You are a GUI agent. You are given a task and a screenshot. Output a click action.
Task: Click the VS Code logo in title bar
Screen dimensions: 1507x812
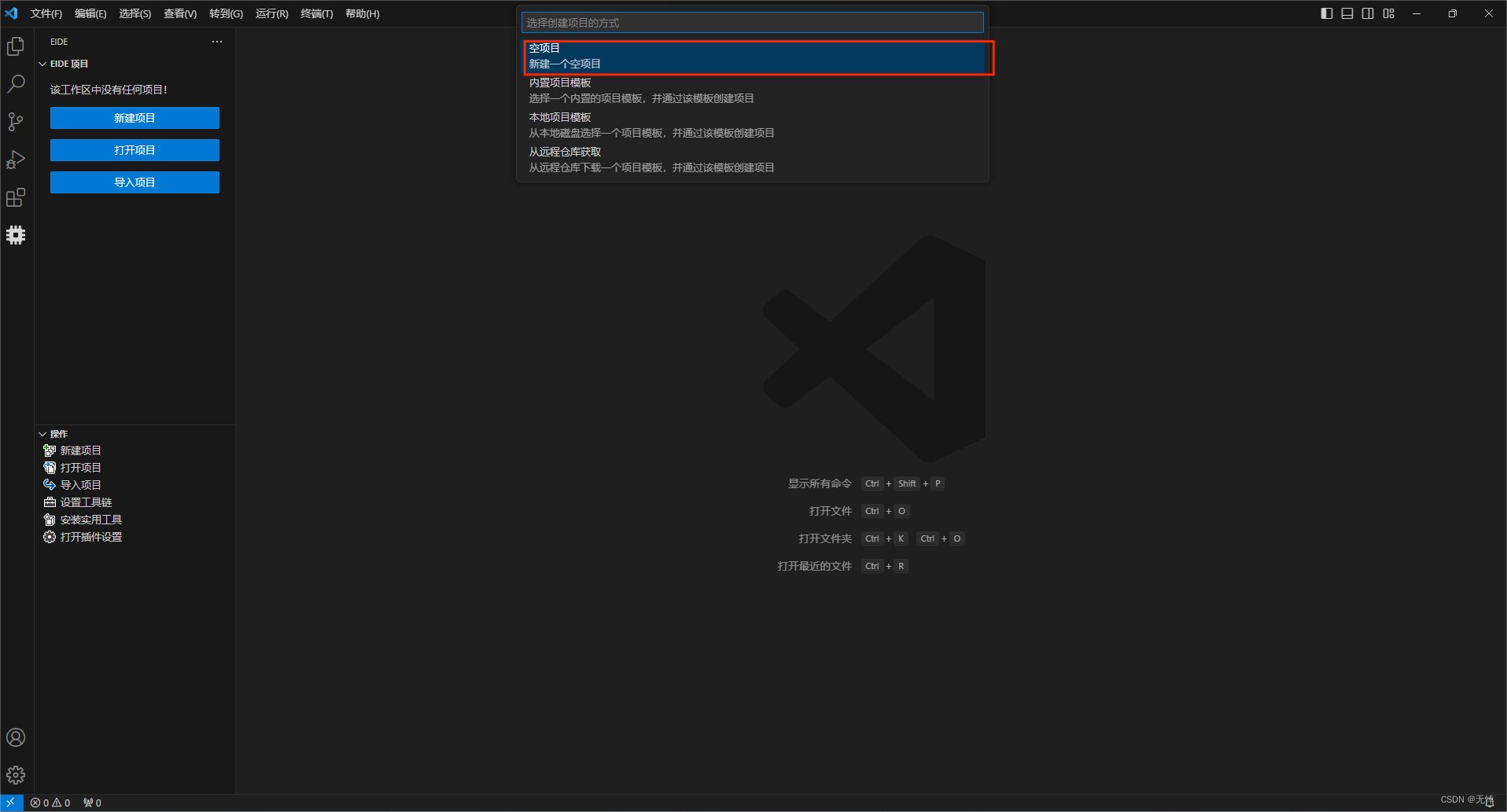[12, 13]
